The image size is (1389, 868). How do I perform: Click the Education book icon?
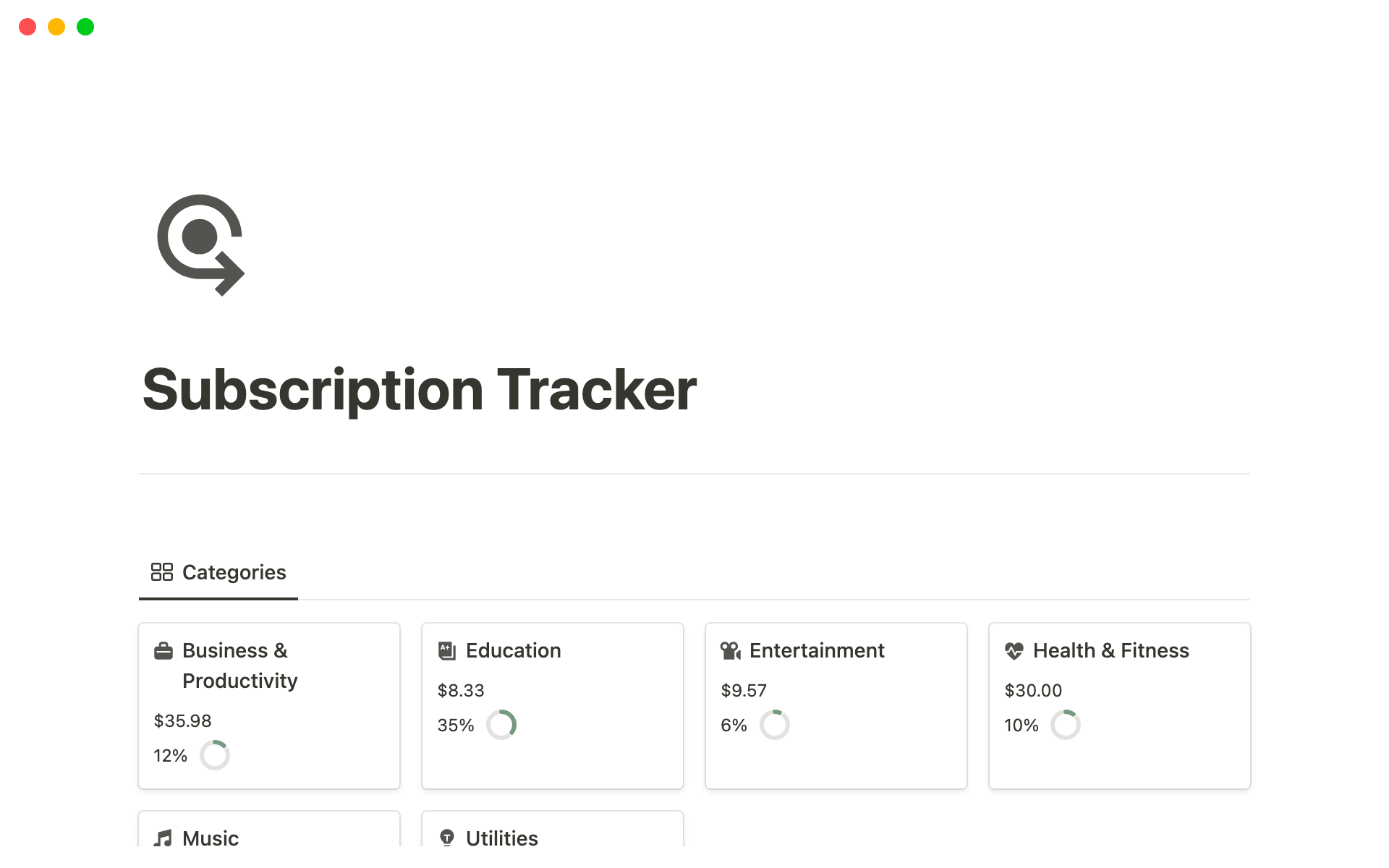[447, 651]
